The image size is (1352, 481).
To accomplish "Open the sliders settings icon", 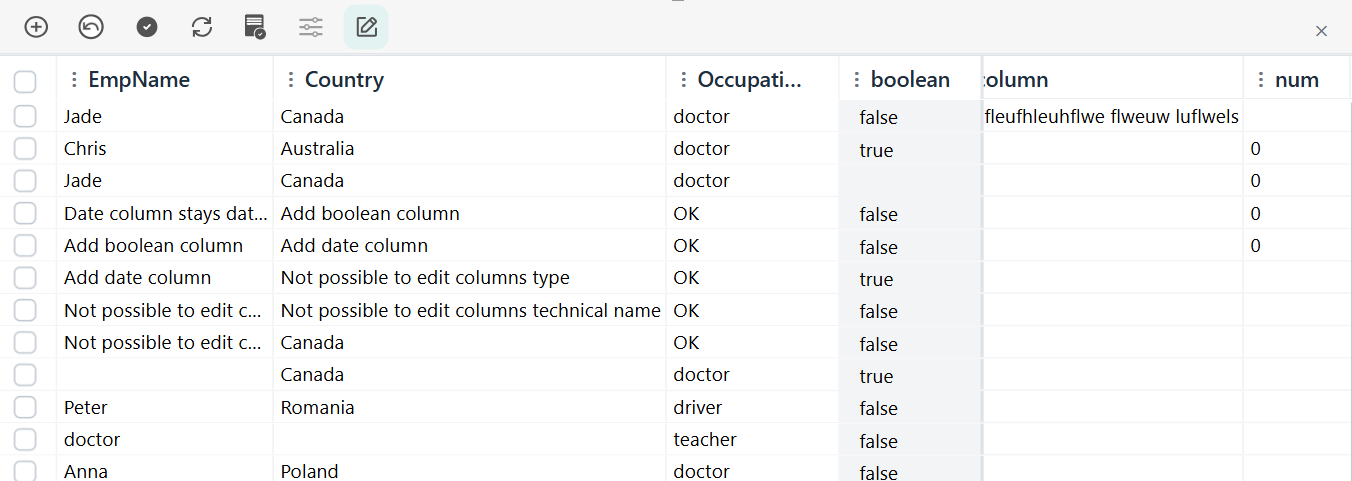I will pyautogui.click(x=311, y=27).
